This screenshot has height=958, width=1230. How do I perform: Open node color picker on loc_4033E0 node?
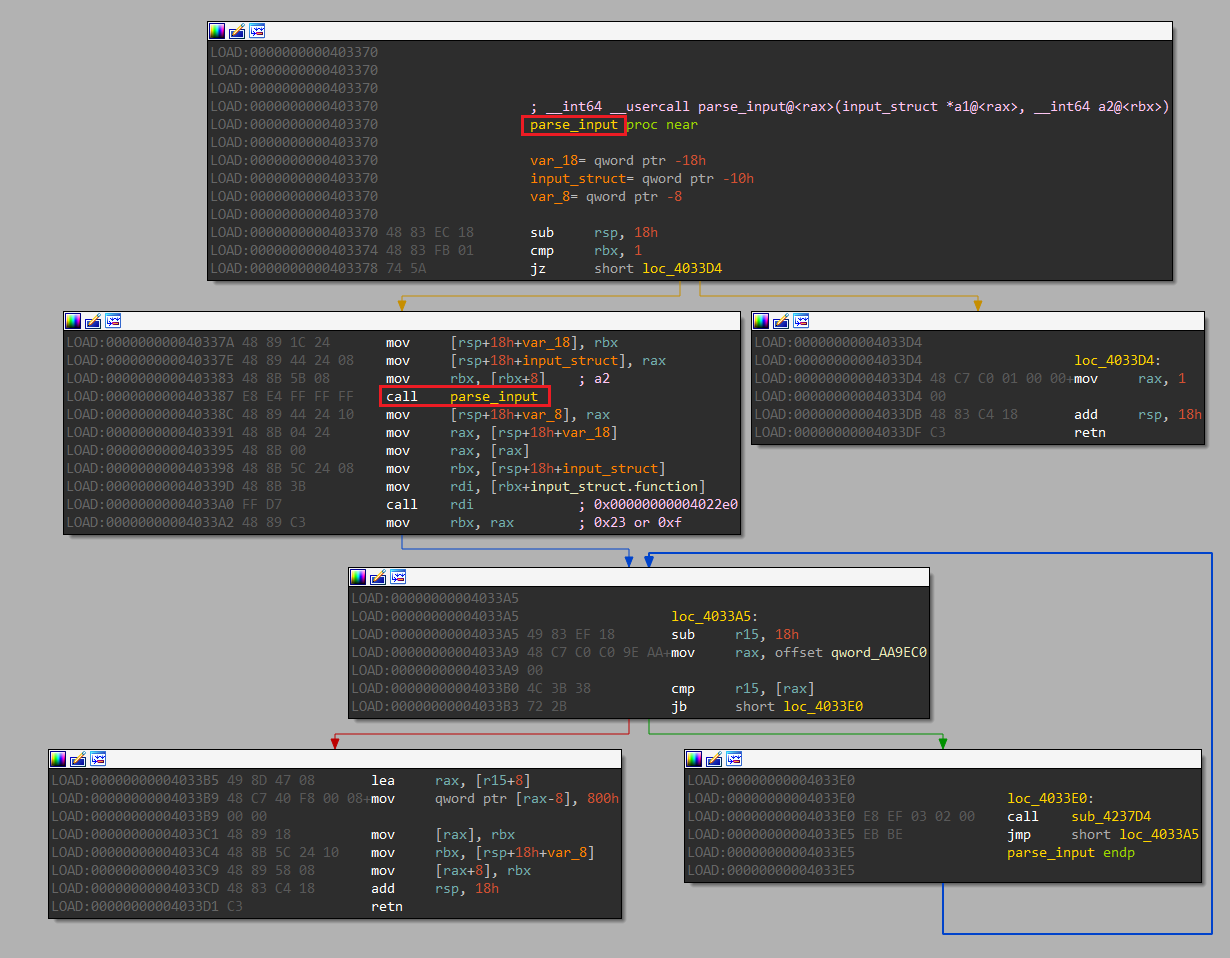coord(695,759)
